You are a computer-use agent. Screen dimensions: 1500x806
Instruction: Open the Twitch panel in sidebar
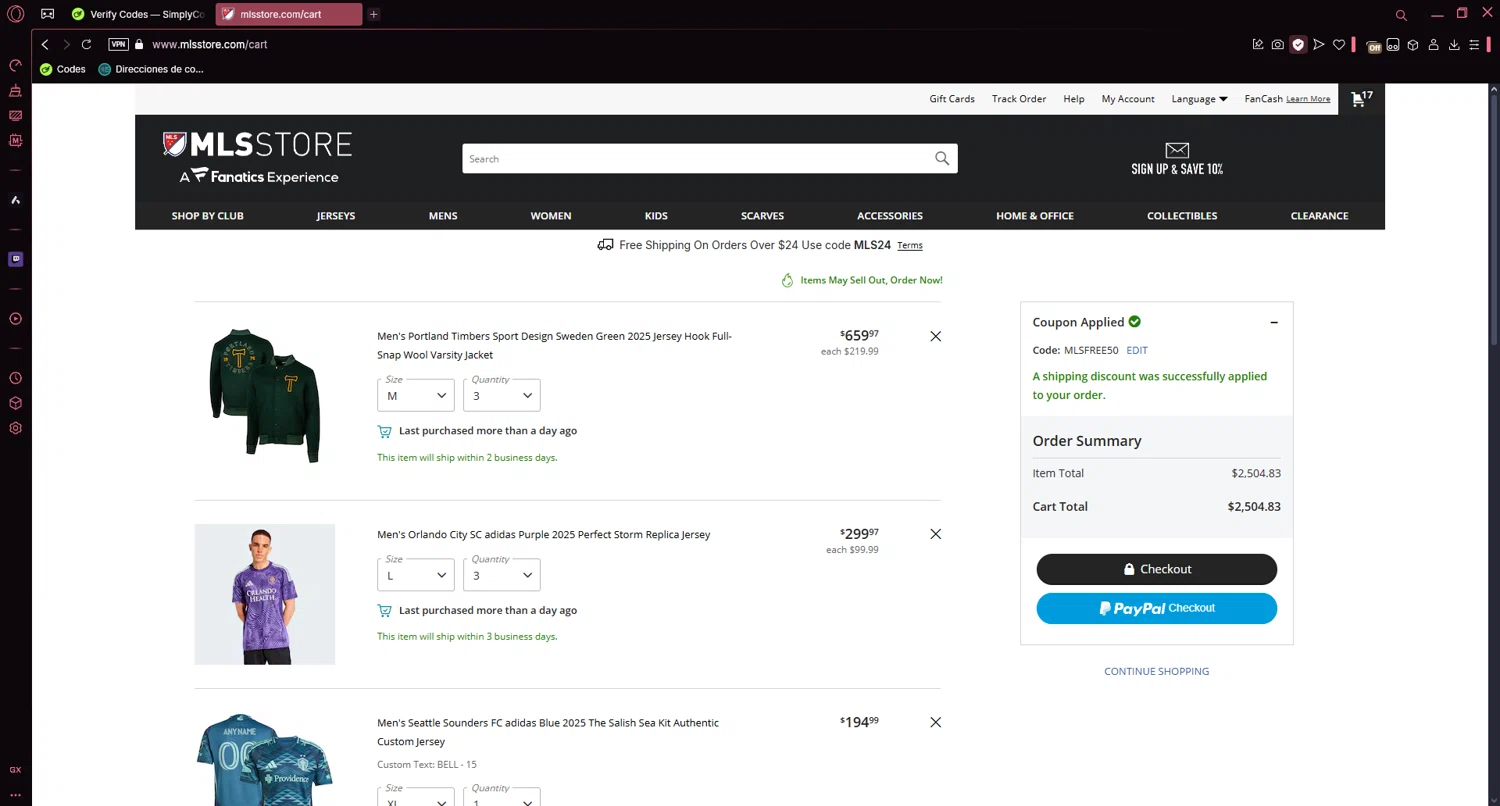pos(15,259)
